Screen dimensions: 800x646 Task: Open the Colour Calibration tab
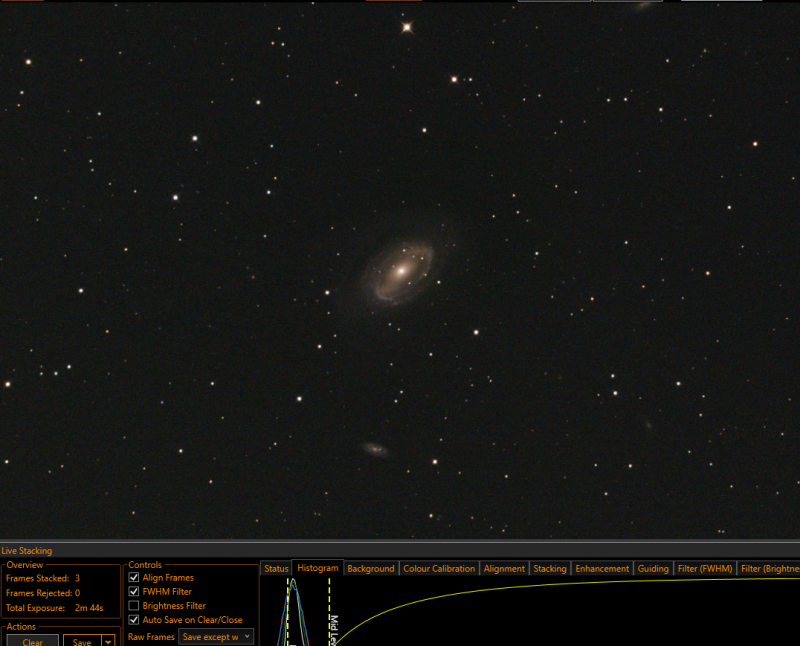[x=439, y=568]
